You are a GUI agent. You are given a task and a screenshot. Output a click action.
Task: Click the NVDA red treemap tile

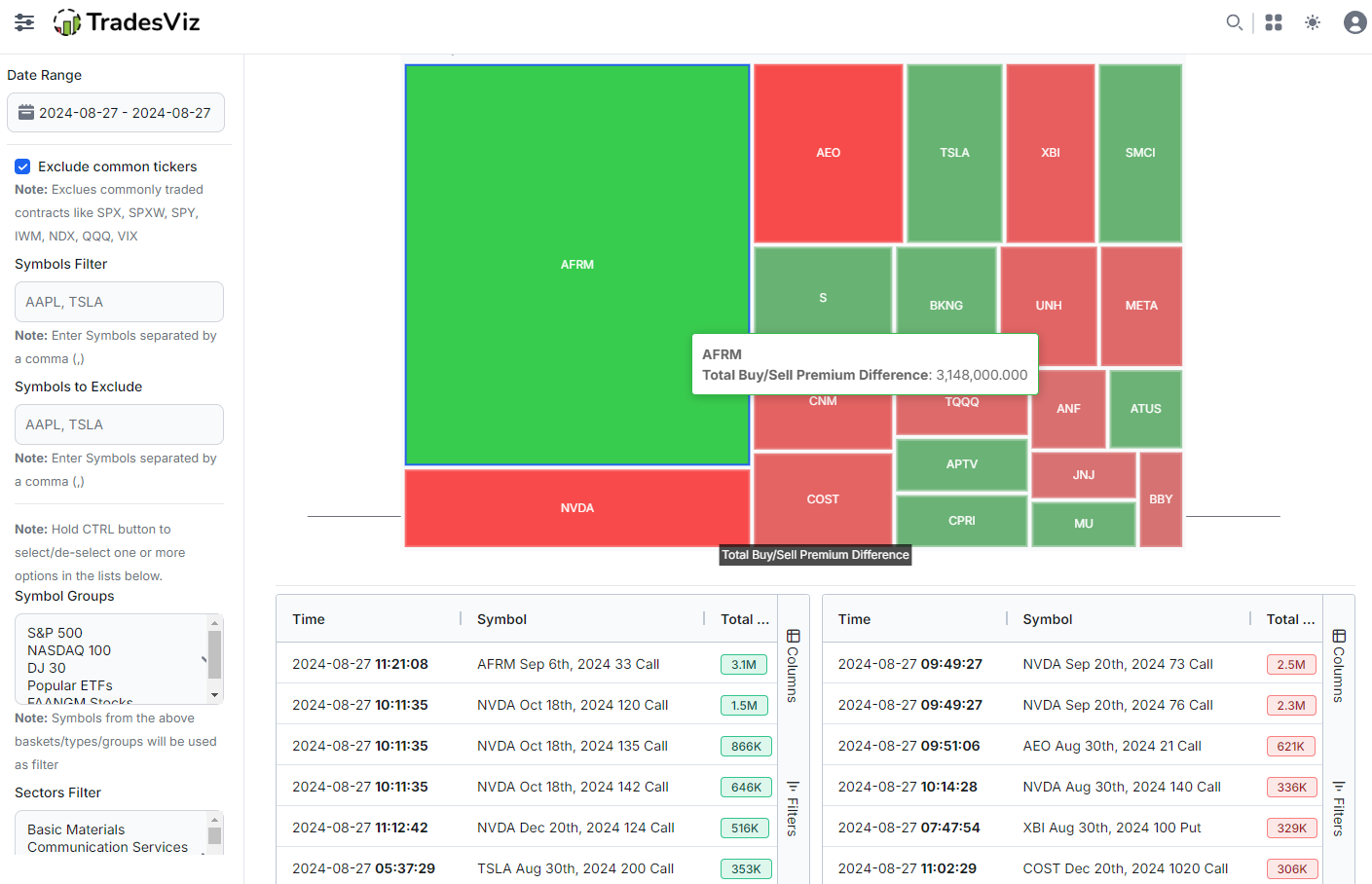[x=577, y=508]
